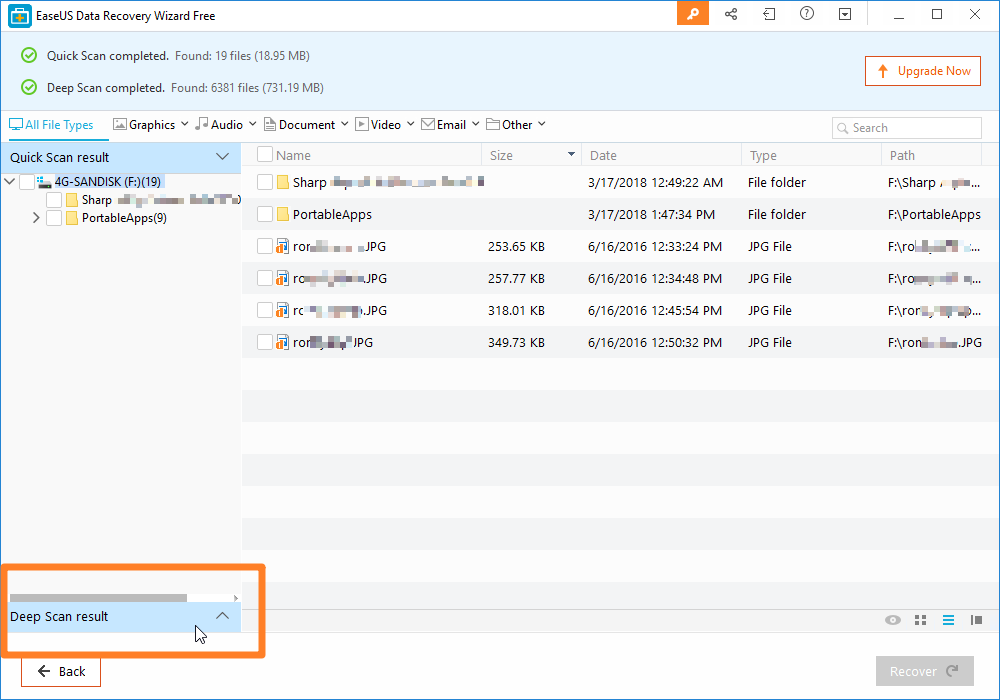The width and height of the screenshot is (1000, 700).
Task: Click the JPG icon of 318.01 KB file
Action: click(x=282, y=310)
